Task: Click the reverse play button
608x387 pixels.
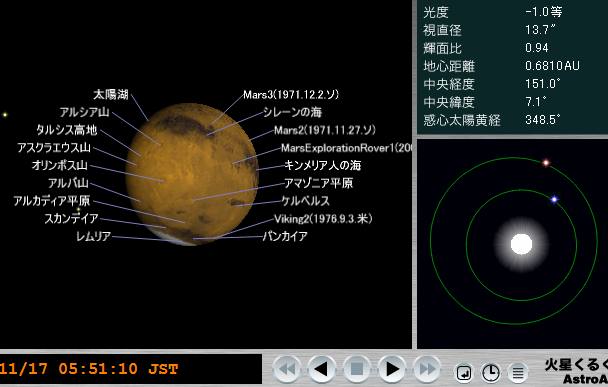Action: [x=321, y=369]
